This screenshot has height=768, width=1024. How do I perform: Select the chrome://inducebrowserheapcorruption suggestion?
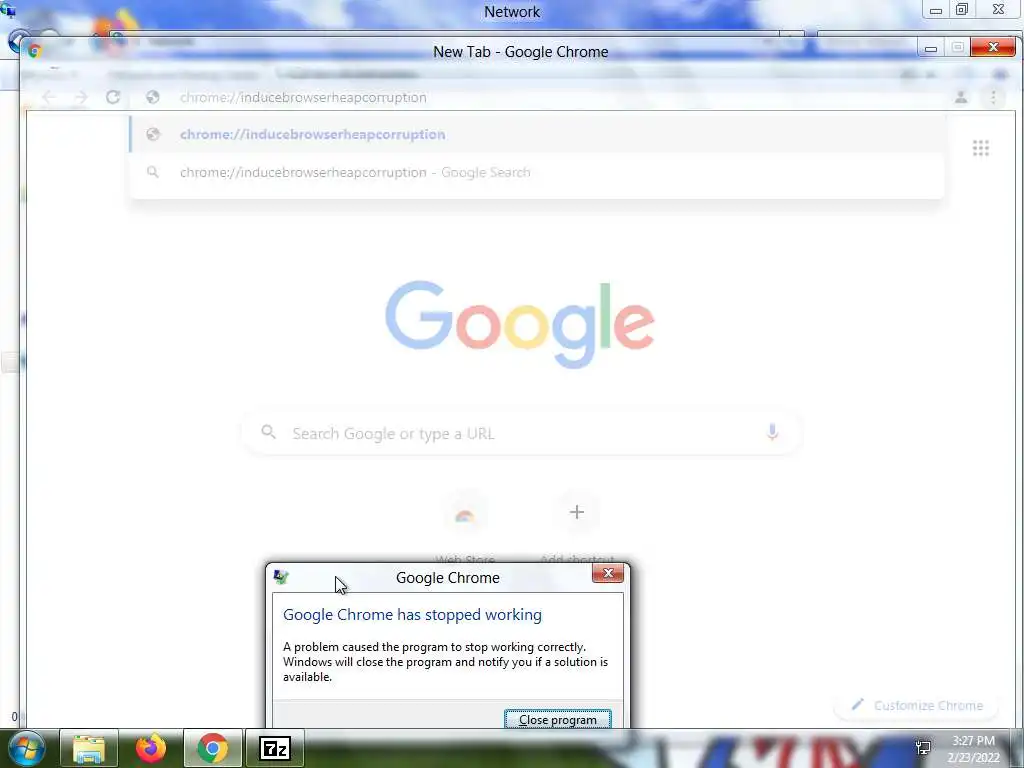537,134
